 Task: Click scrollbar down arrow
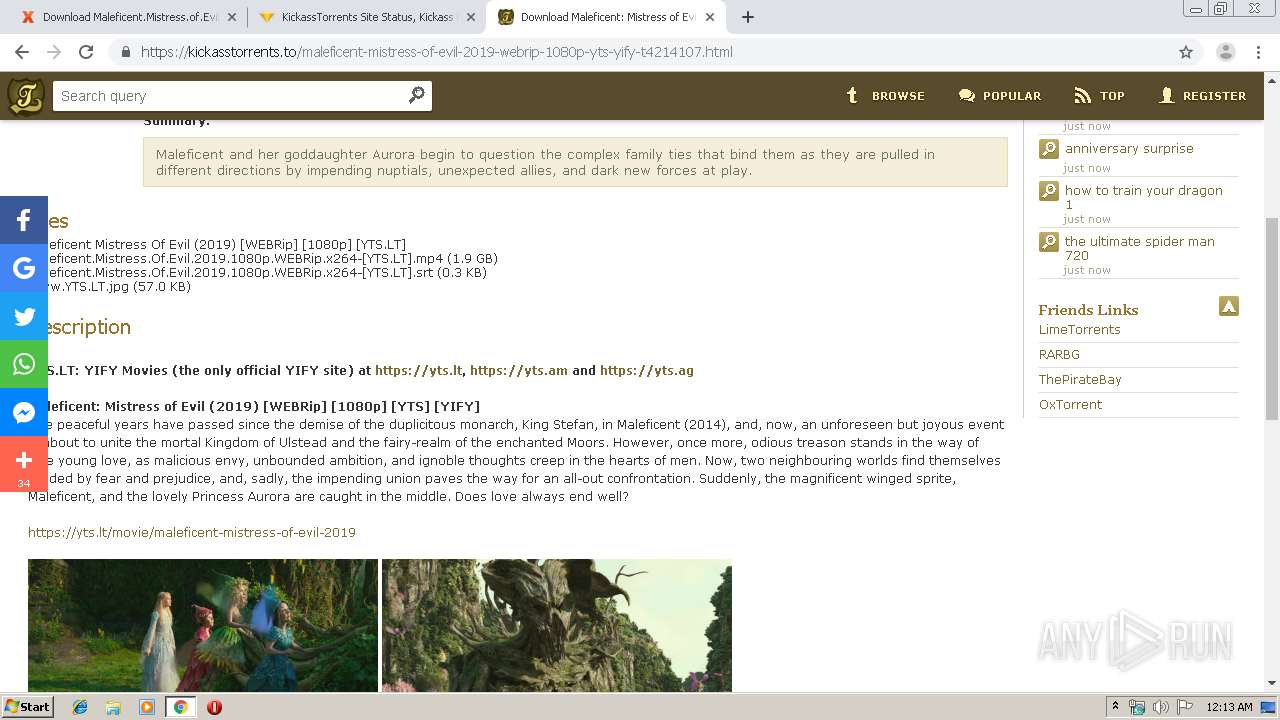point(1272,683)
